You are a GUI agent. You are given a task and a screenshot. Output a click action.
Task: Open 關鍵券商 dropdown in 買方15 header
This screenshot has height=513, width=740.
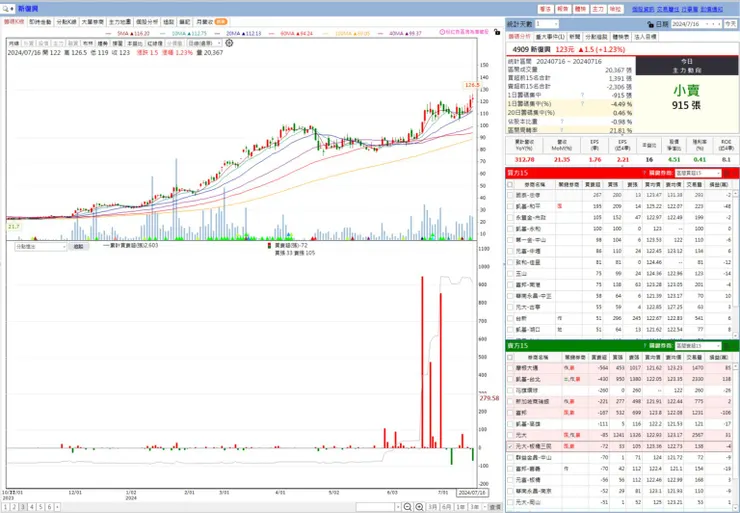[x=698, y=173]
